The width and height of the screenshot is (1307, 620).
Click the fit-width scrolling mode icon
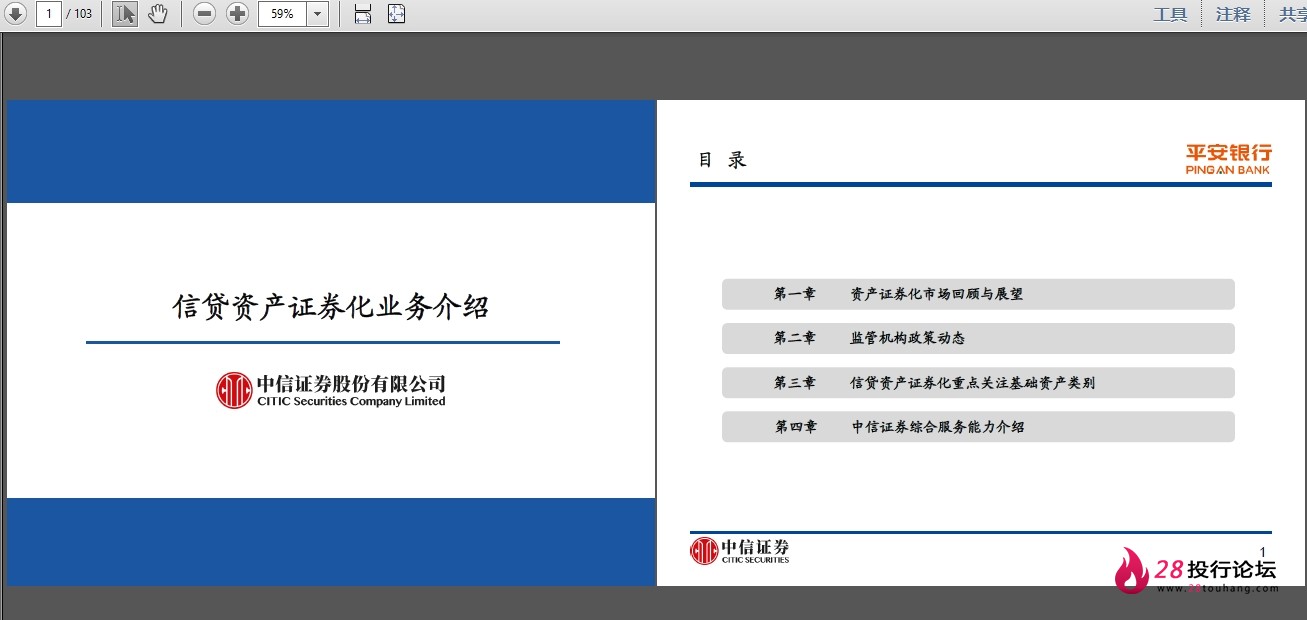click(x=363, y=14)
